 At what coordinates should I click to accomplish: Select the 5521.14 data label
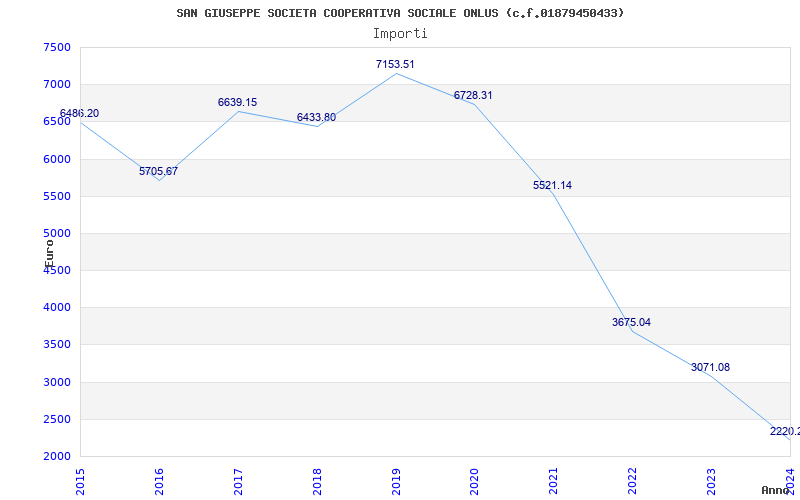click(x=553, y=186)
